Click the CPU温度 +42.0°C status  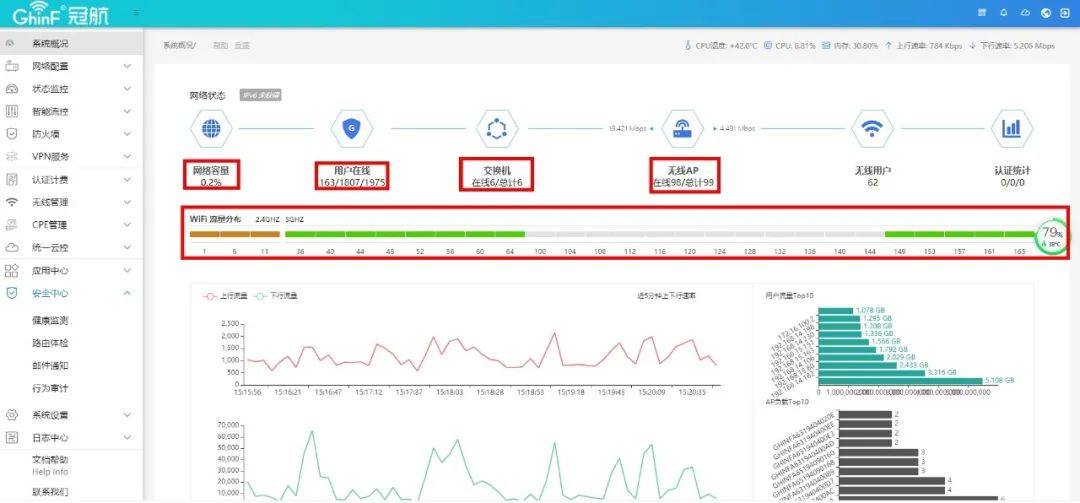click(x=720, y=45)
